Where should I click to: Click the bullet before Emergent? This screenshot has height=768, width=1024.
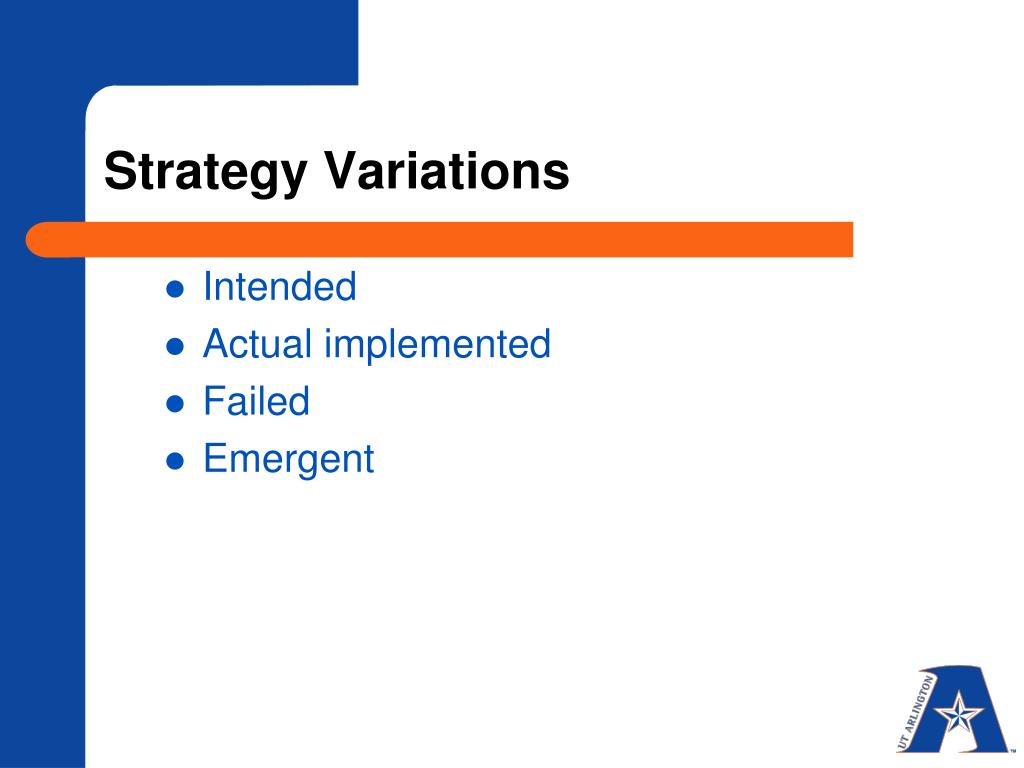click(175, 461)
